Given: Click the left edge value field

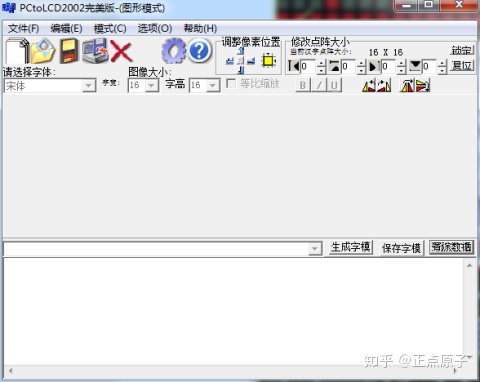Looking at the screenshot, I should 308,66.
